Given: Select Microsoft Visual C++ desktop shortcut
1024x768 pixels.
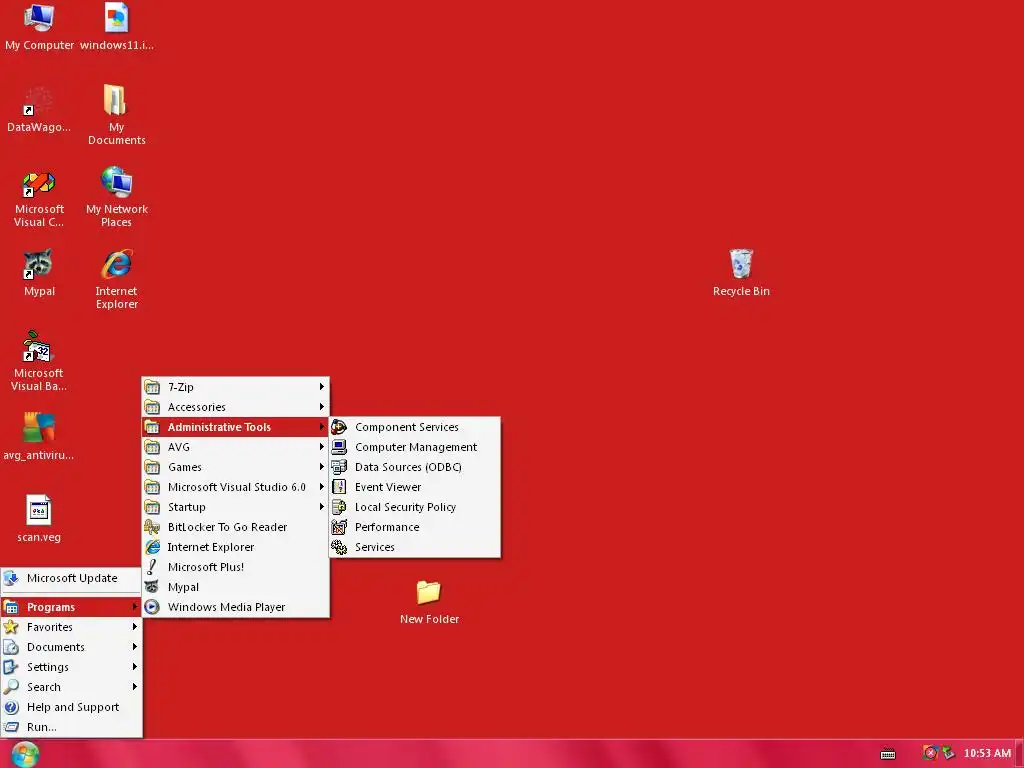Looking at the screenshot, I should pyautogui.click(x=39, y=198).
